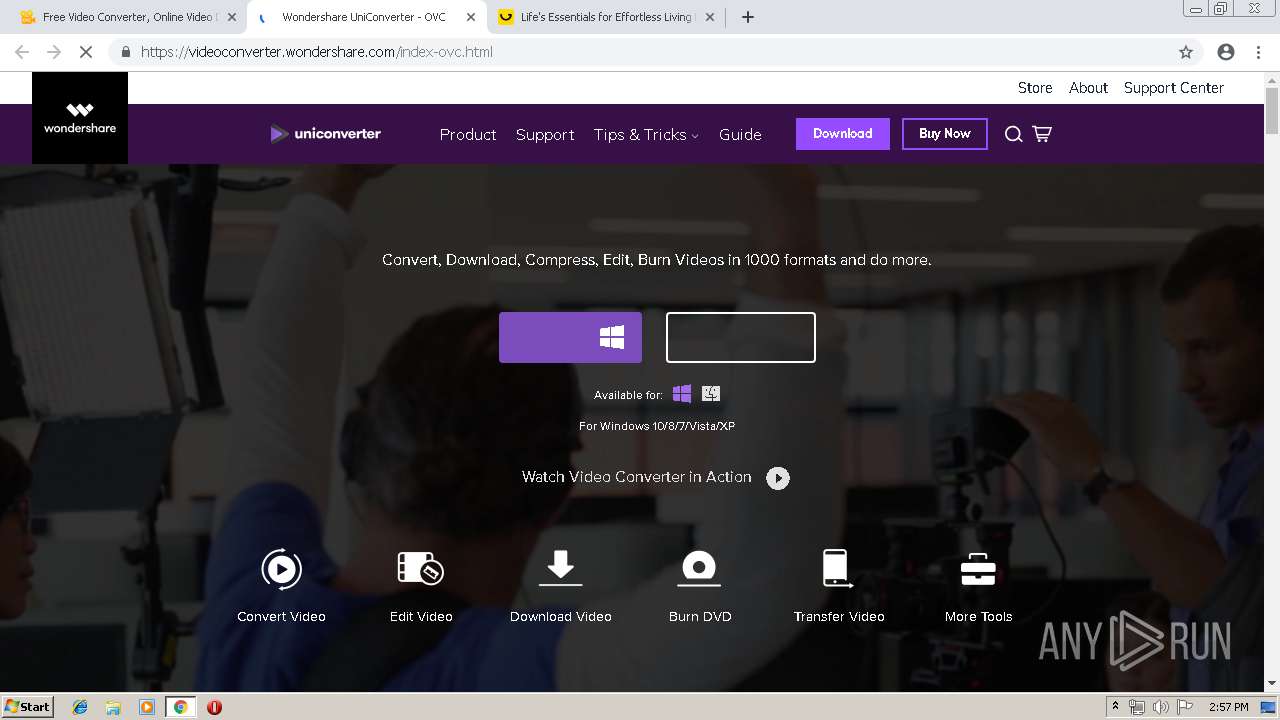The height and width of the screenshot is (720, 1280).
Task: Open the Product menu item
Action: tap(468, 134)
